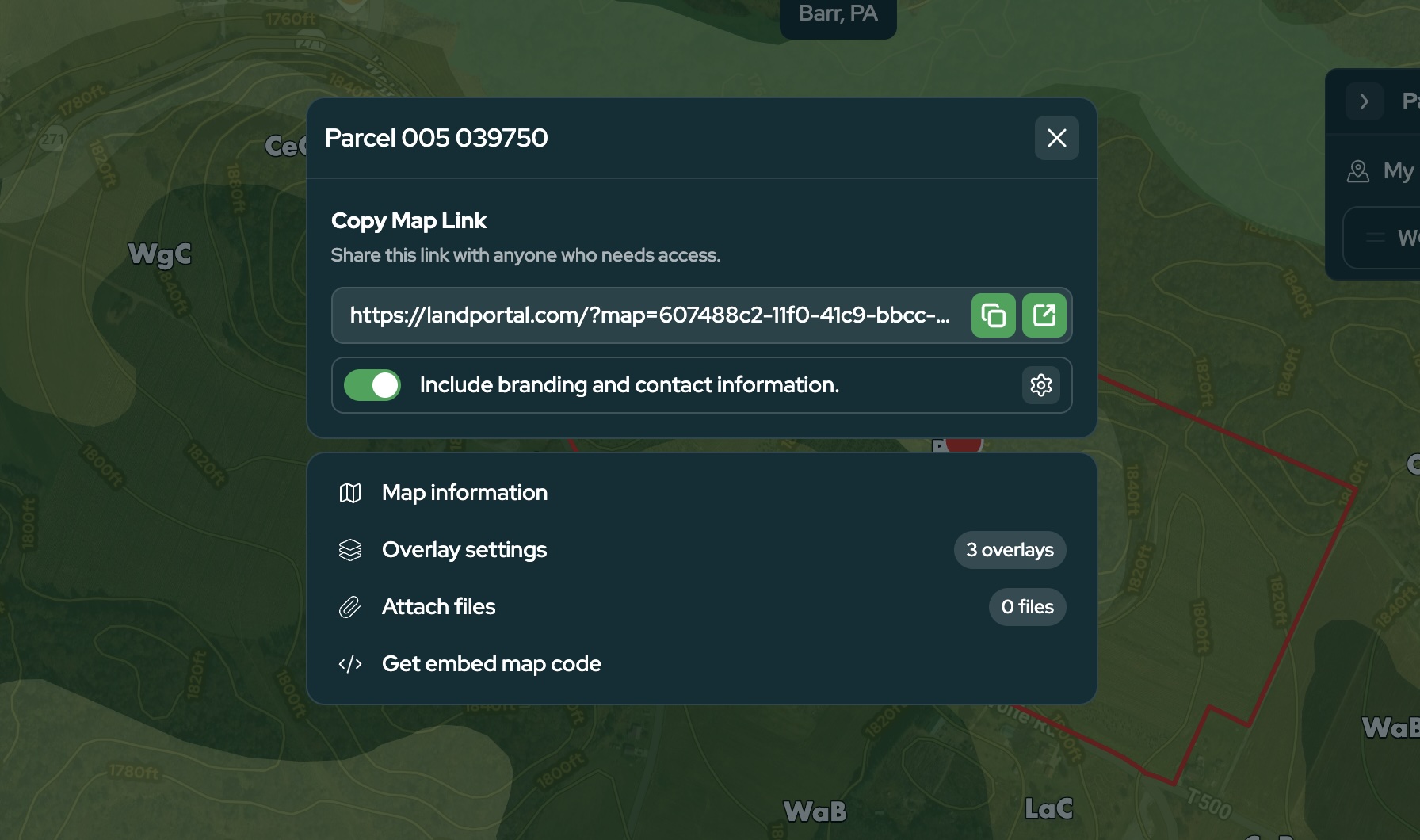
Task: Click the Overlay settings layers icon
Action: pos(350,550)
